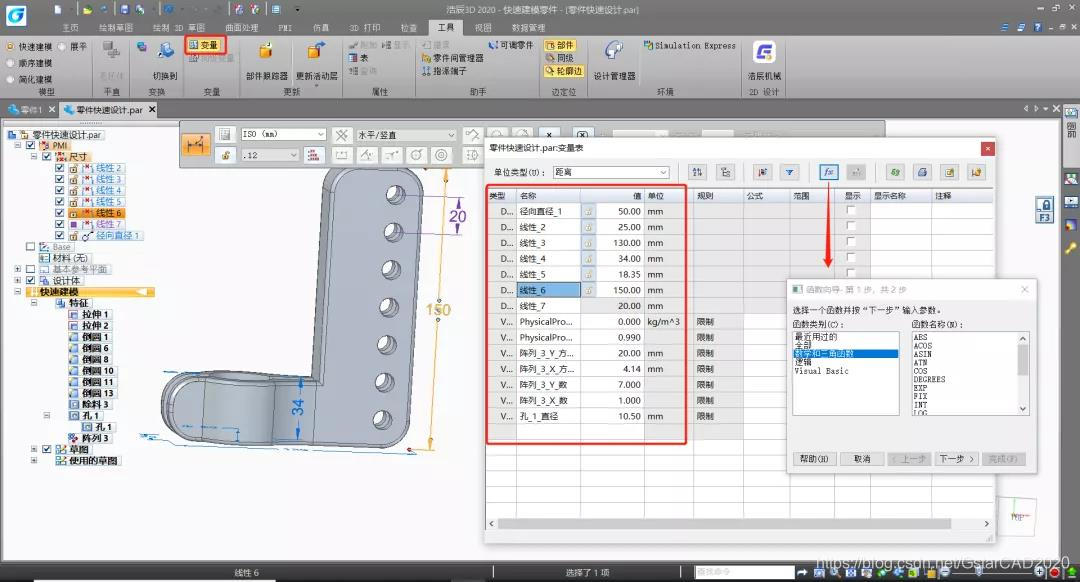Image resolution: width=1080 pixels, height=582 pixels.
Task: Click the lock icon in dimension toolbar
Action: (x=225, y=156)
